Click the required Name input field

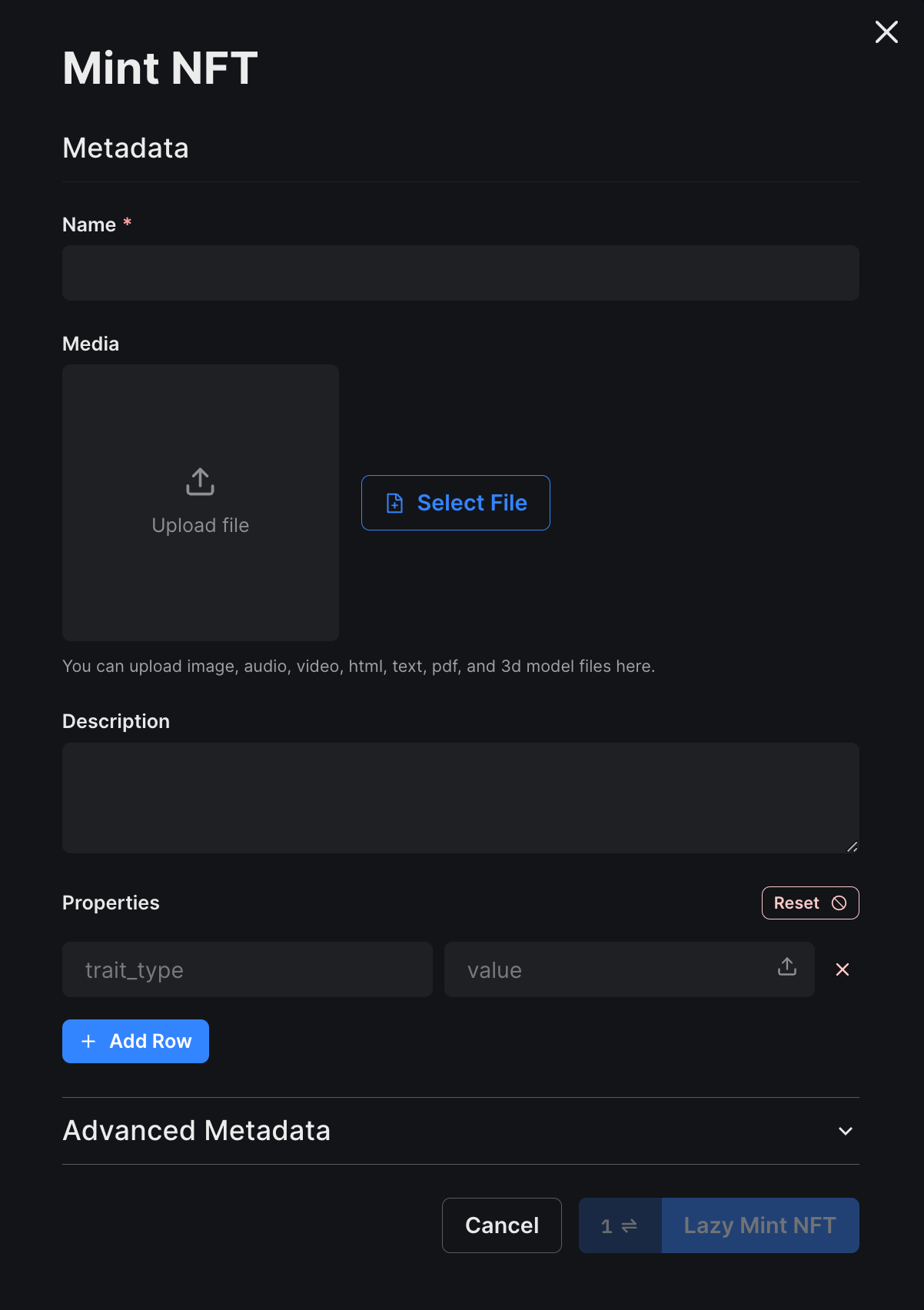tap(460, 273)
